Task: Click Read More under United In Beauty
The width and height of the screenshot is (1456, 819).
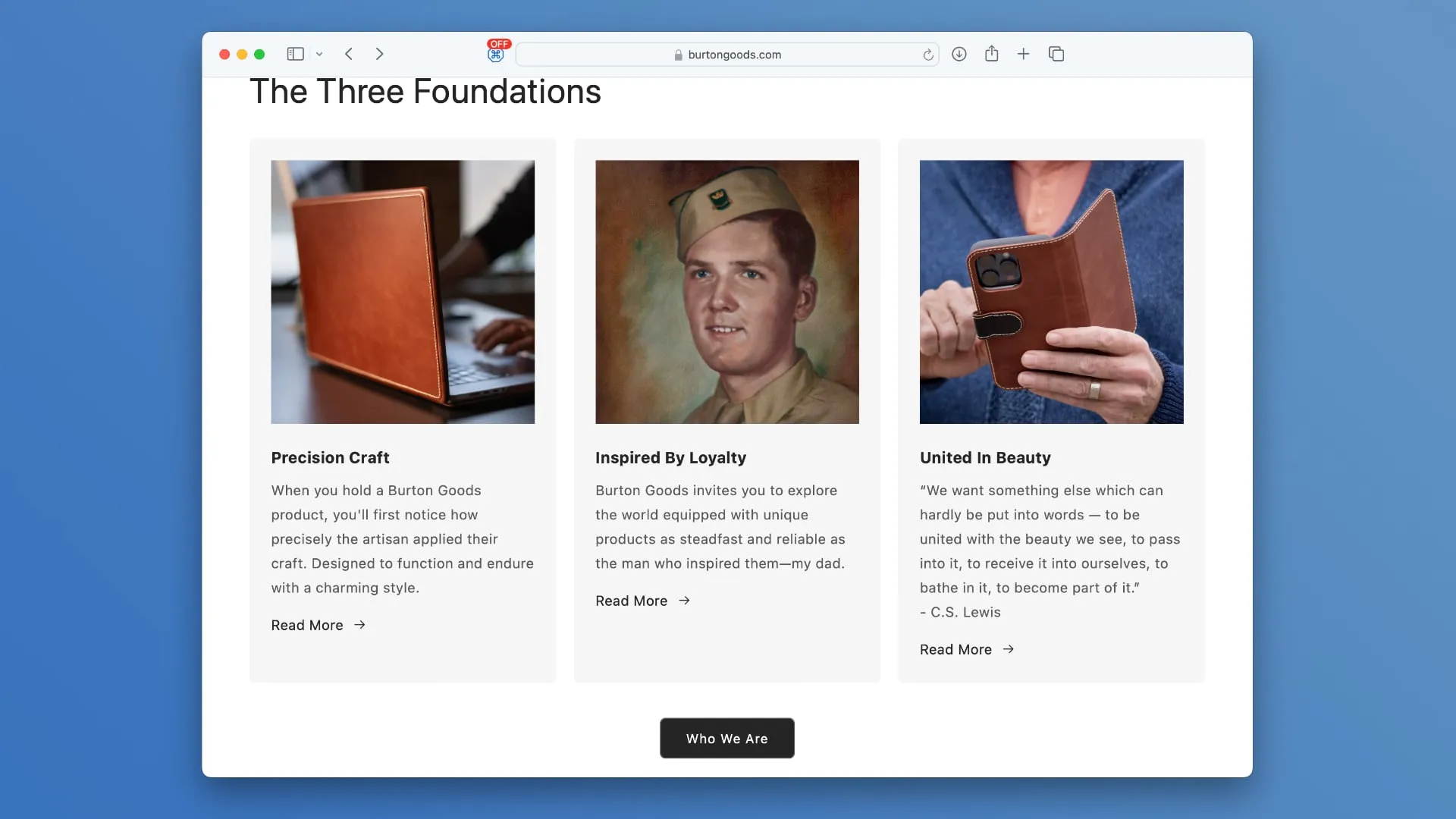Action: (967, 650)
